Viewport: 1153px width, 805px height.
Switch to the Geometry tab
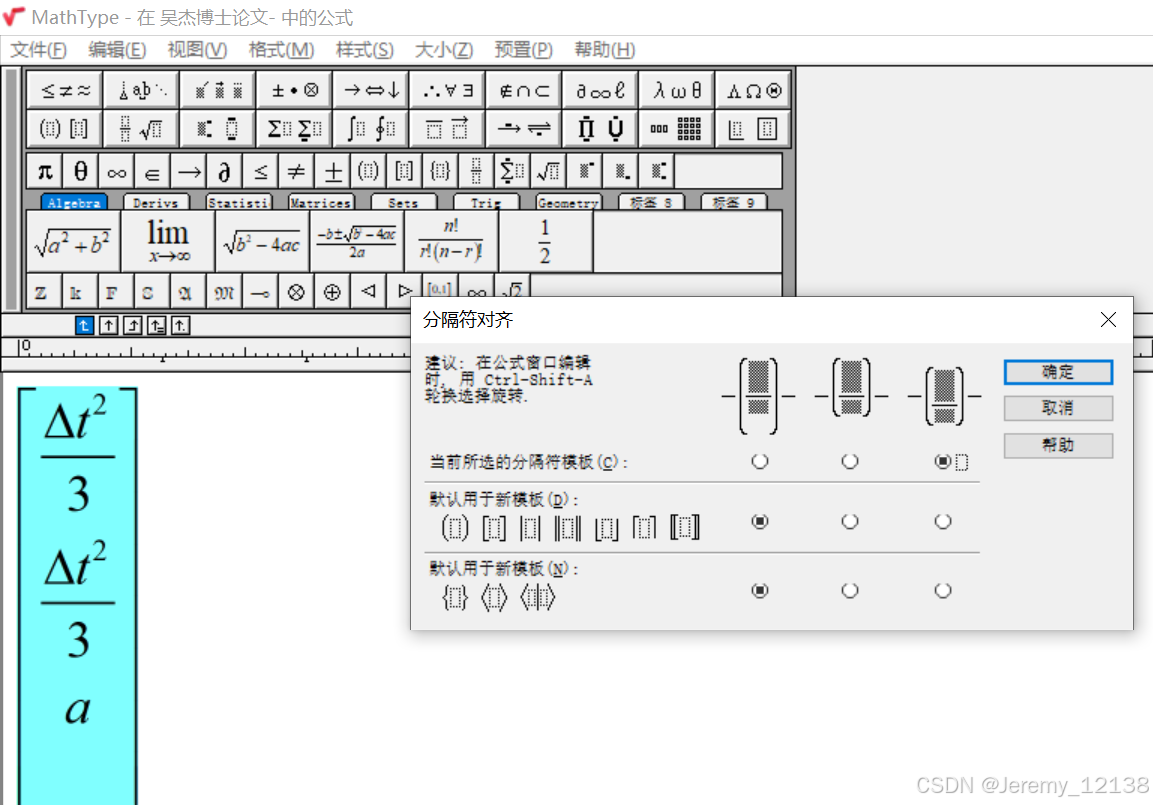click(568, 202)
